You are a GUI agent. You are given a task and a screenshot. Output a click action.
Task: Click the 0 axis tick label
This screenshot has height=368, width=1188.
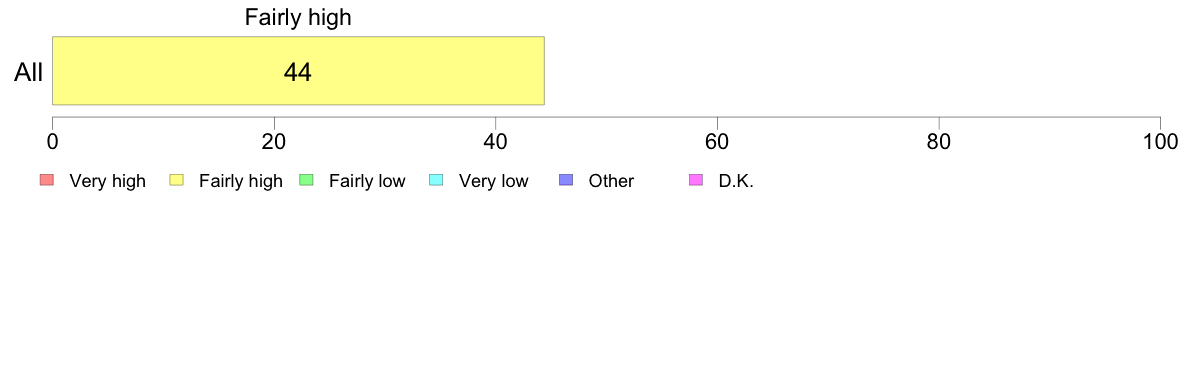tap(52, 141)
